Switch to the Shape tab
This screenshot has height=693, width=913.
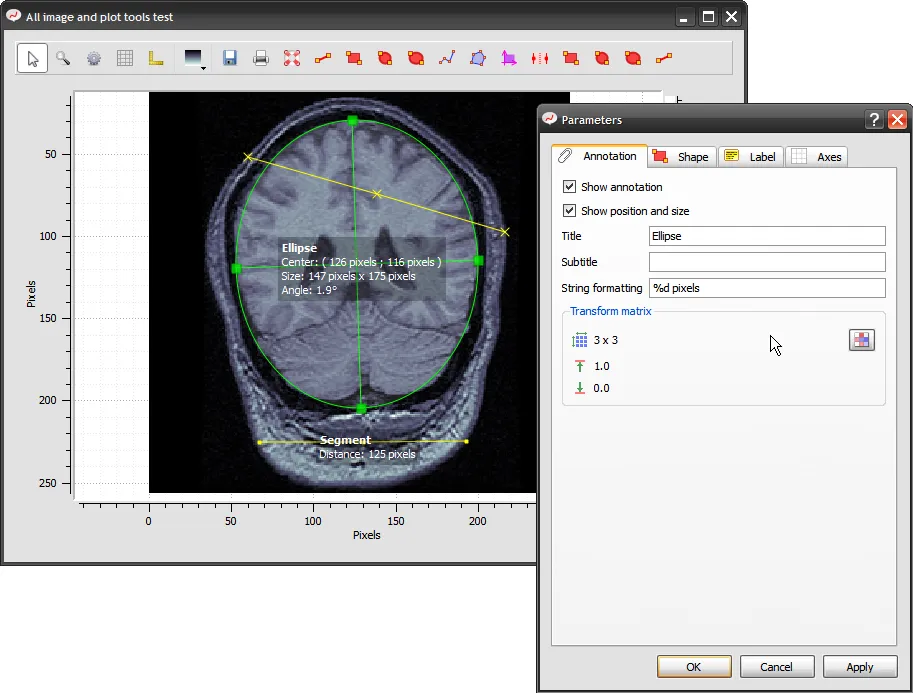681,156
